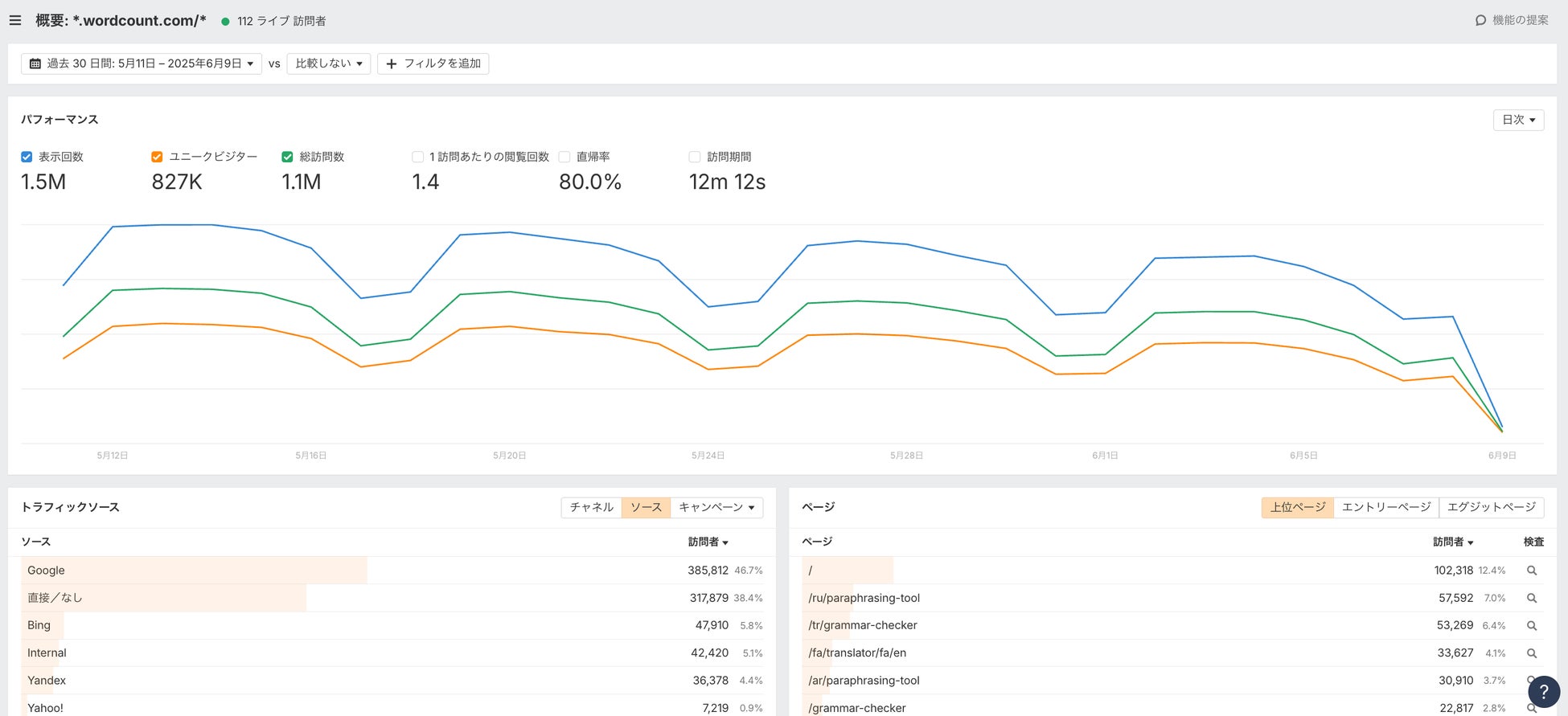Open the help question mark button
The width and height of the screenshot is (1568, 716).
click(x=1543, y=691)
